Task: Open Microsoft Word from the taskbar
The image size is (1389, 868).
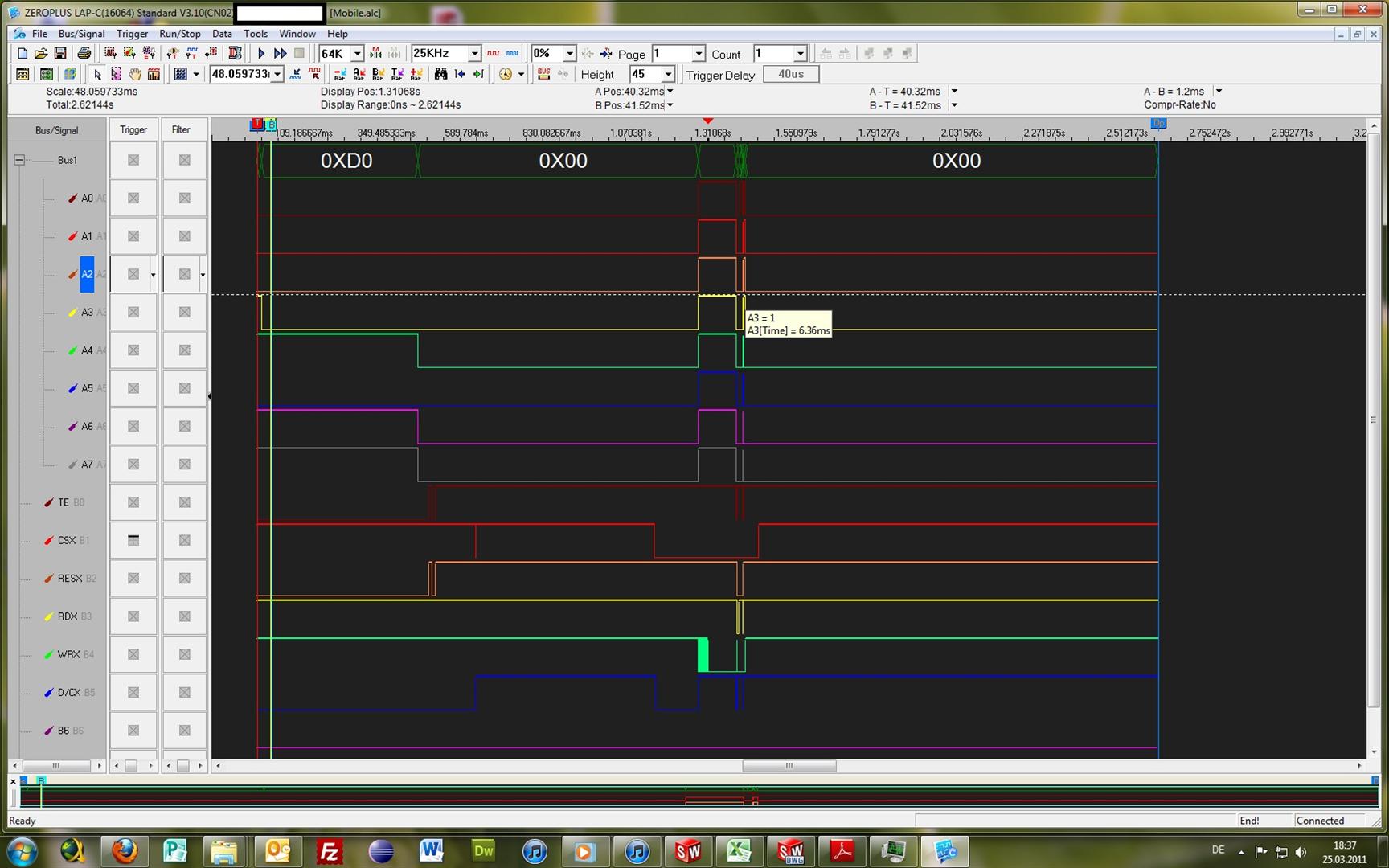Action: [432, 850]
